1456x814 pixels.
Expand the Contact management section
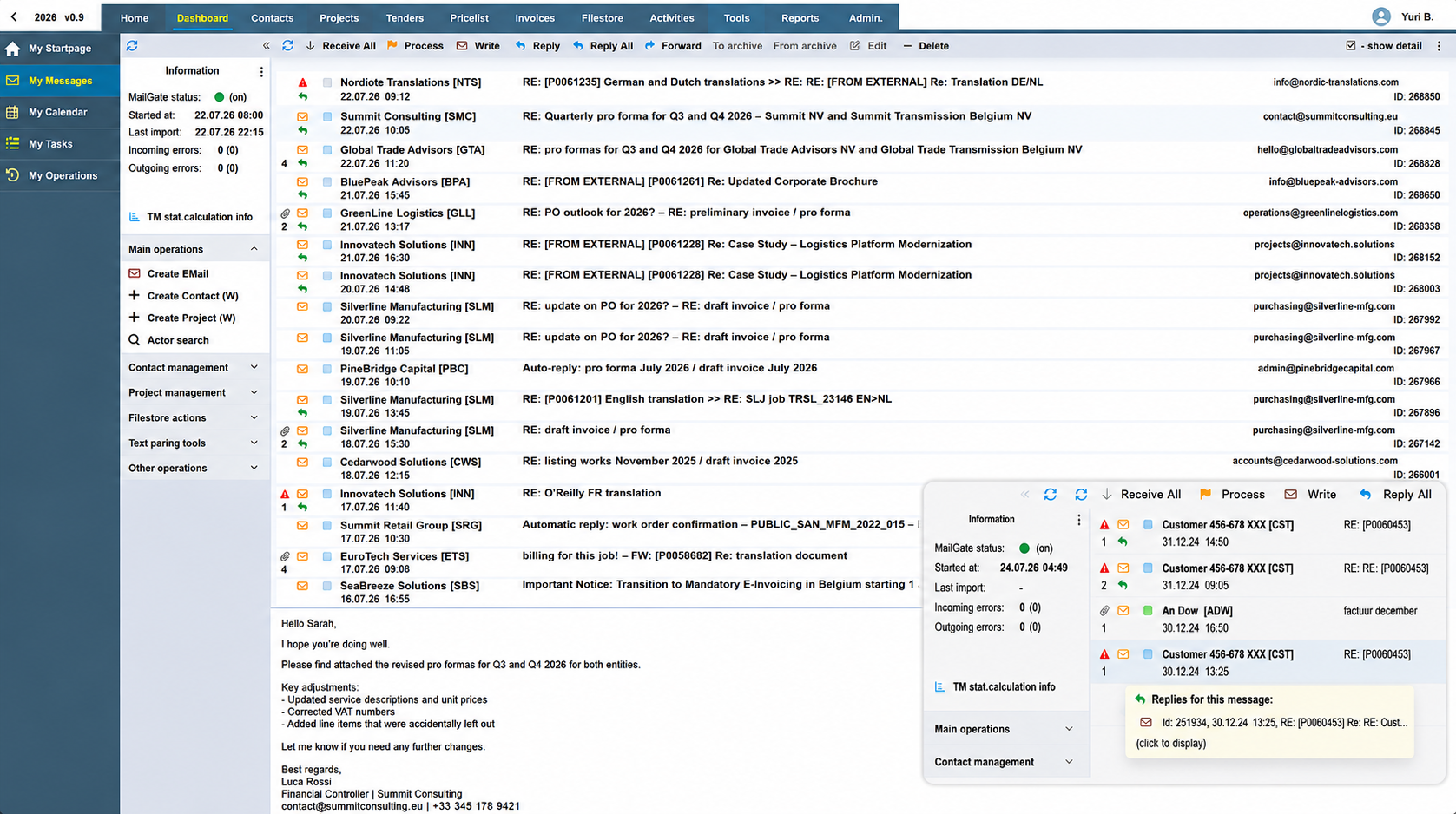pos(254,368)
